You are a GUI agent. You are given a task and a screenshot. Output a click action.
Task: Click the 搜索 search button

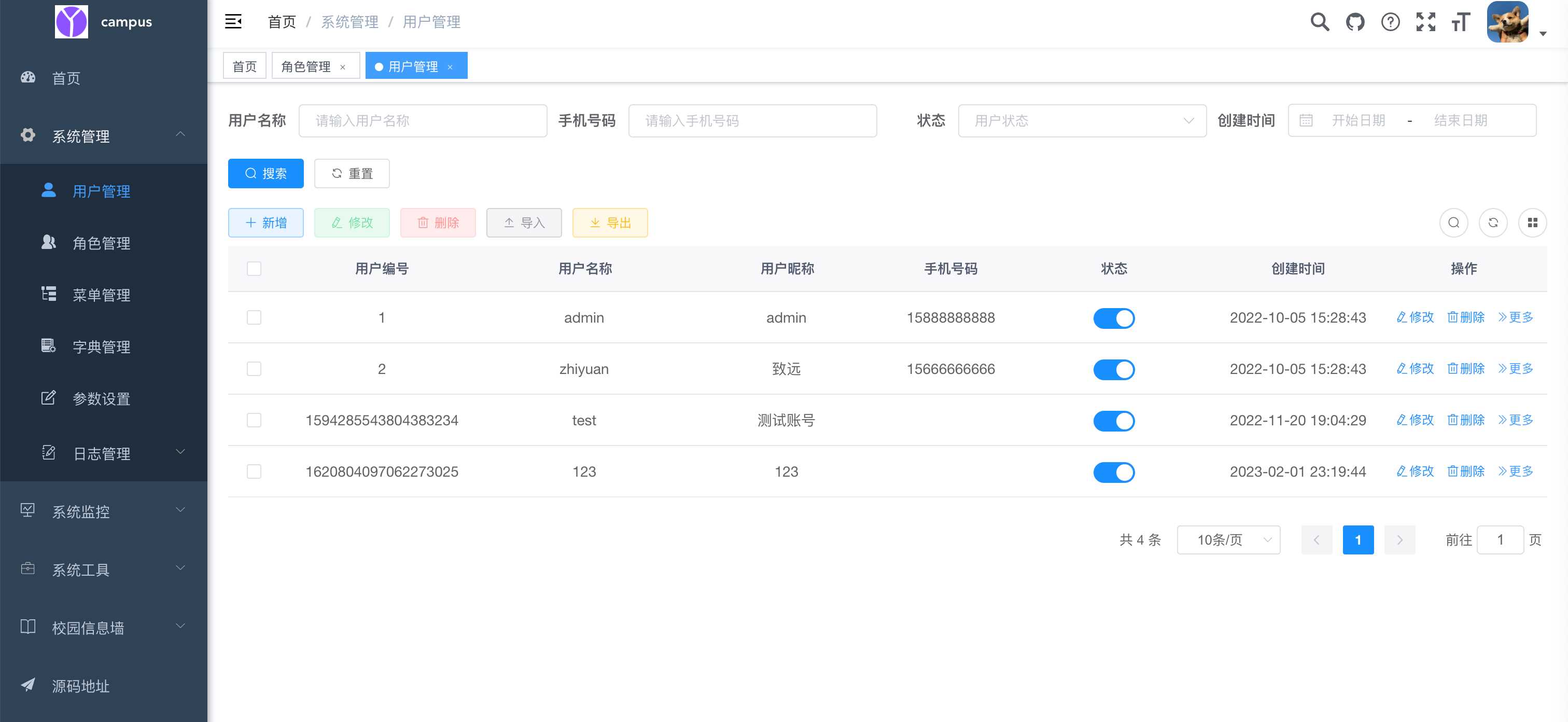tap(265, 173)
